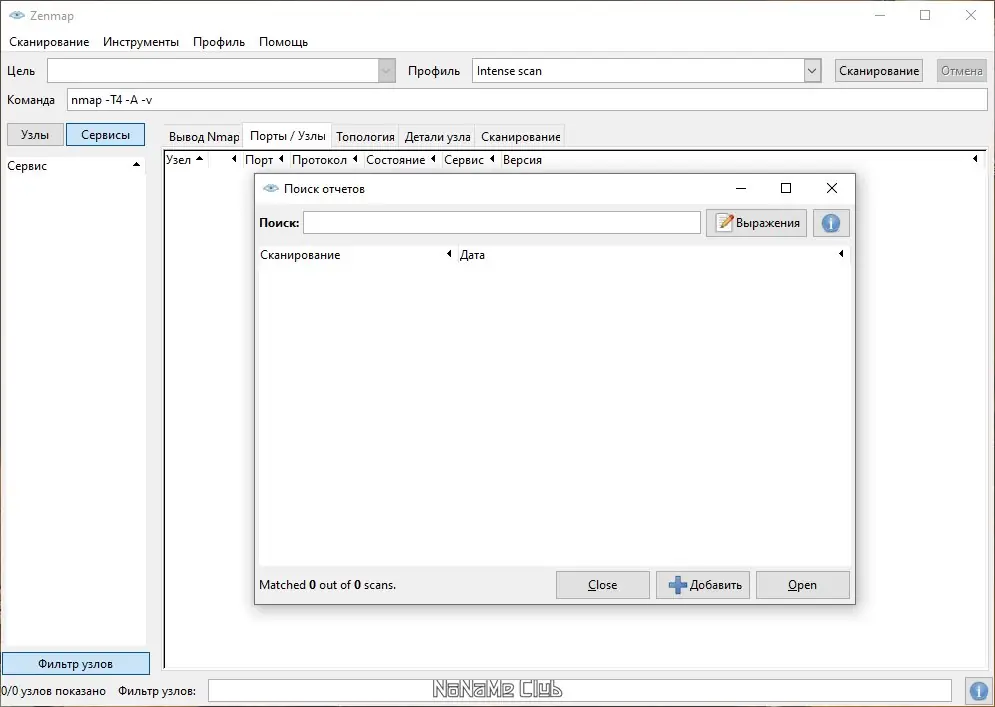Click Close in the search reports dialog
This screenshot has height=707, width=995.
click(602, 585)
